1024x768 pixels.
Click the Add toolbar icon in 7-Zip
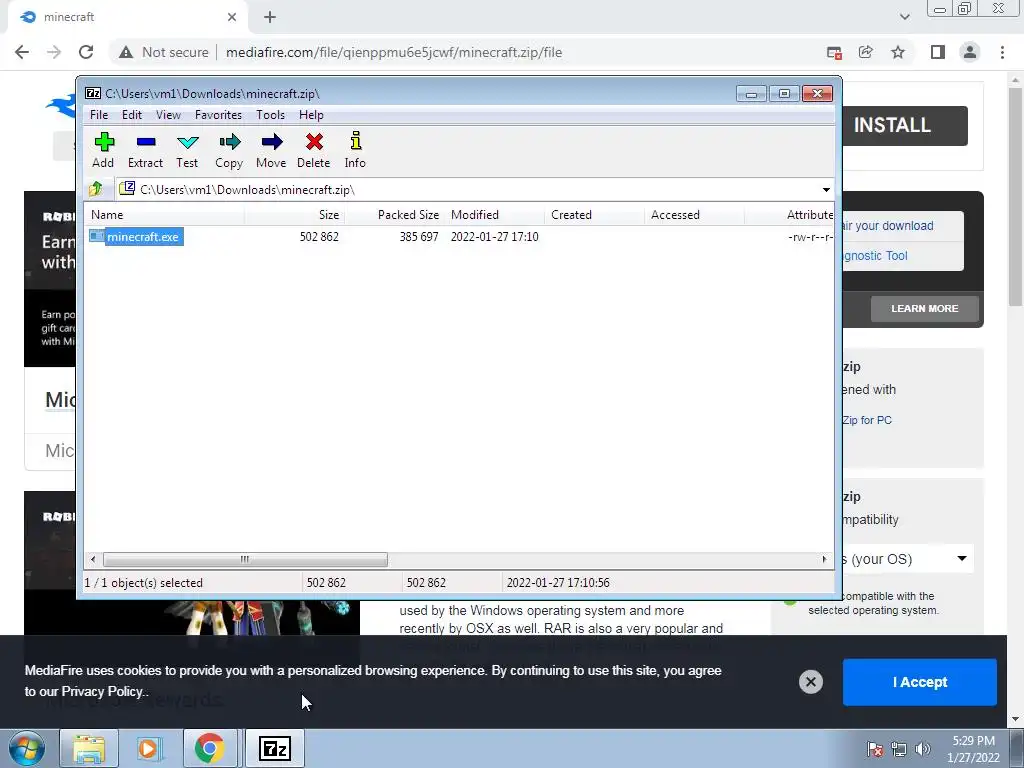click(103, 150)
